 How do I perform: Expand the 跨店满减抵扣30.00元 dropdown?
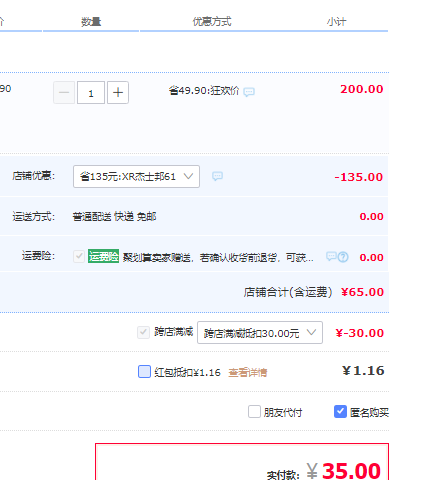coord(260,332)
